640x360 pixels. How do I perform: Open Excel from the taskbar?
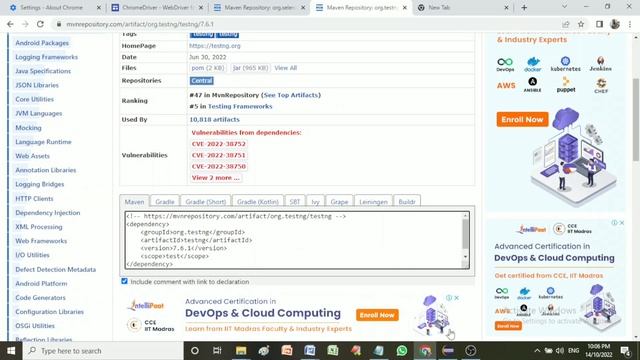(x=333, y=351)
